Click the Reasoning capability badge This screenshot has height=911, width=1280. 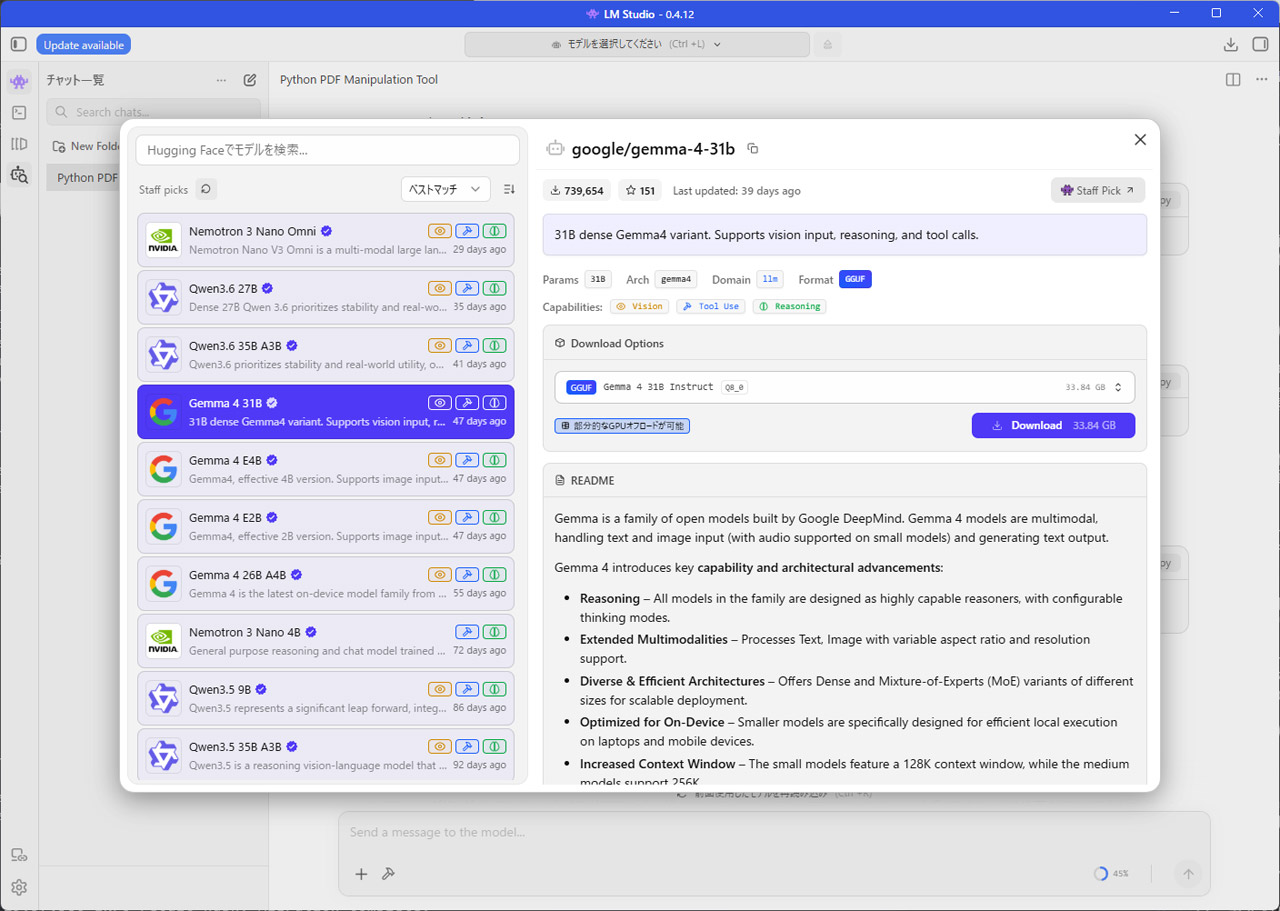click(x=790, y=306)
